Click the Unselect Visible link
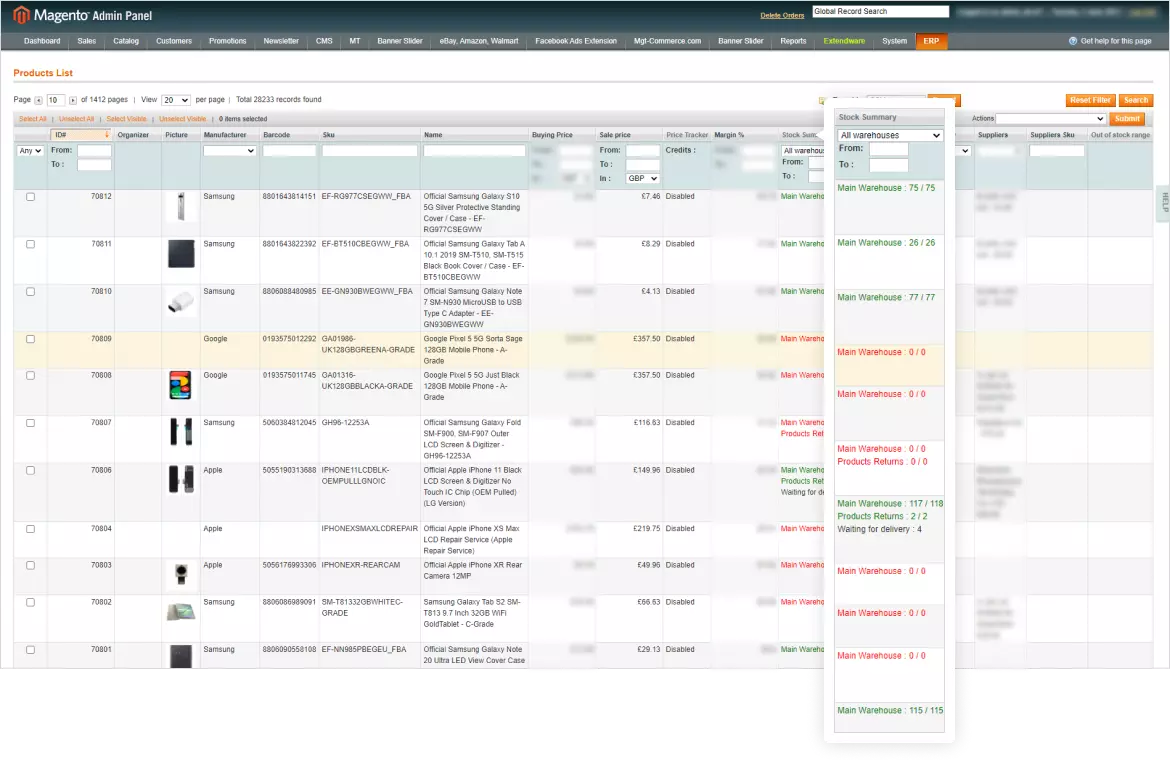Viewport: 1170px width, 763px height. pyautogui.click(x=183, y=119)
